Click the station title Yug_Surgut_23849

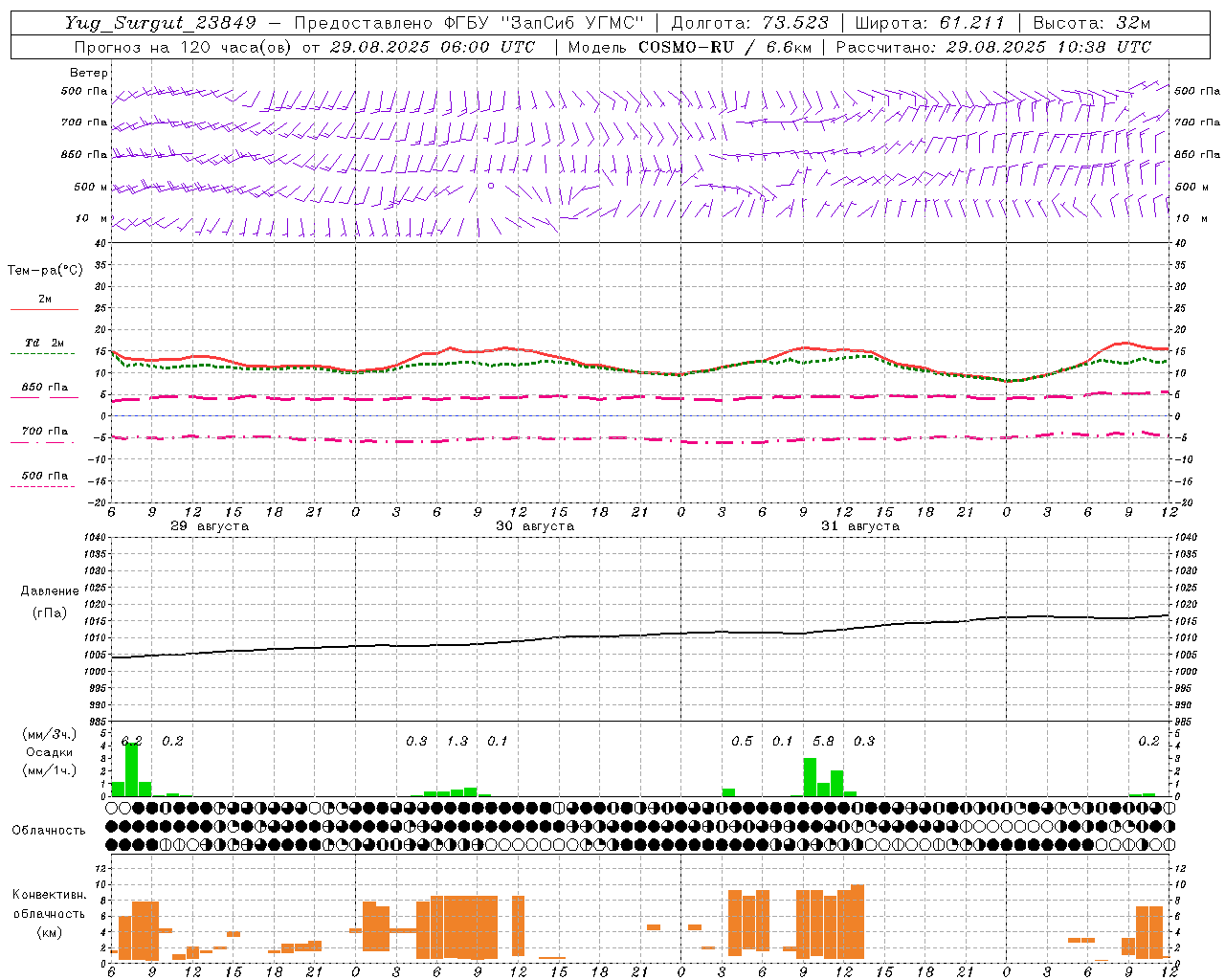[161, 23]
